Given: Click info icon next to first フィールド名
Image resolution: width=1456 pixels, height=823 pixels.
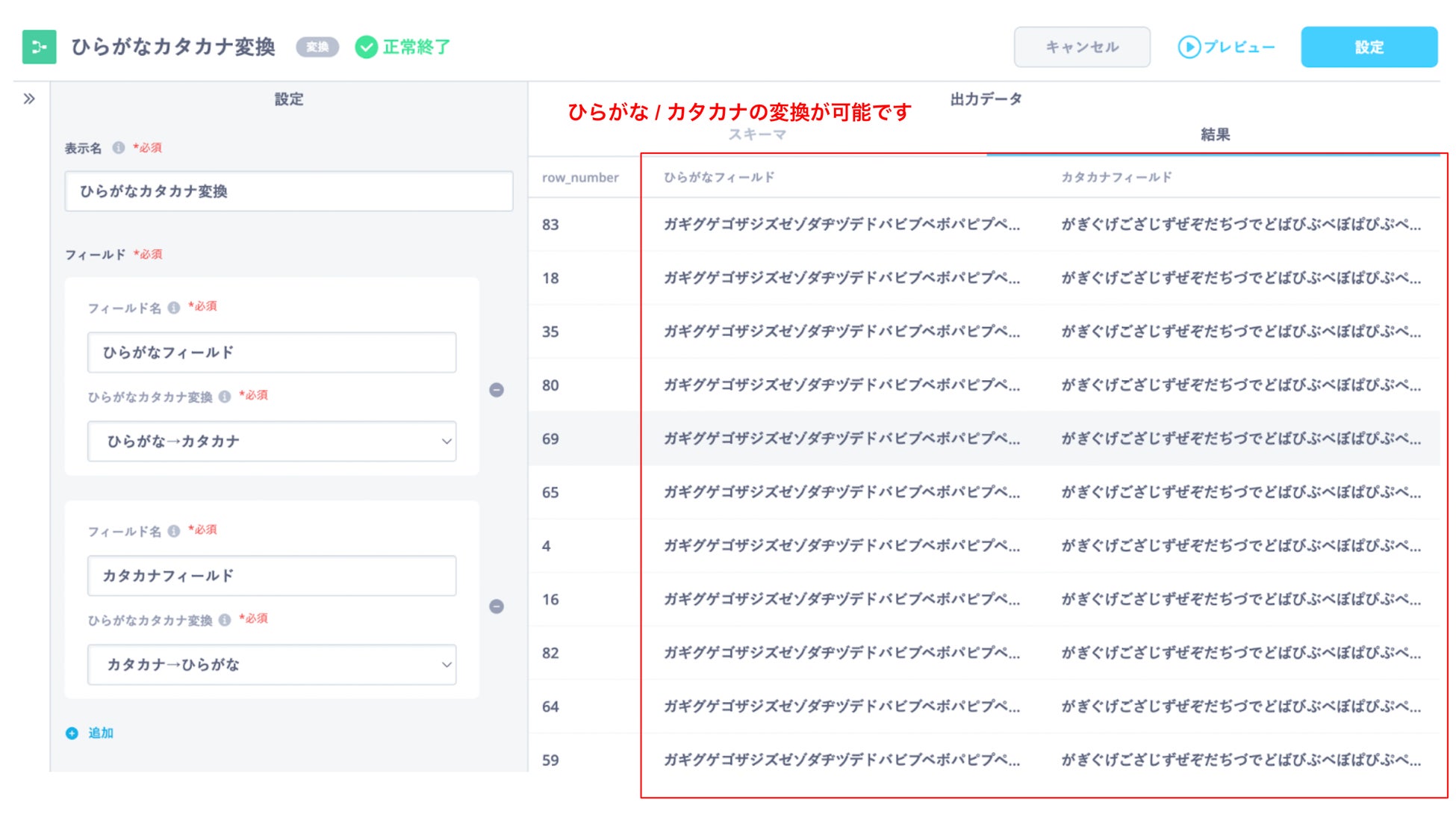Looking at the screenshot, I should point(174,308).
